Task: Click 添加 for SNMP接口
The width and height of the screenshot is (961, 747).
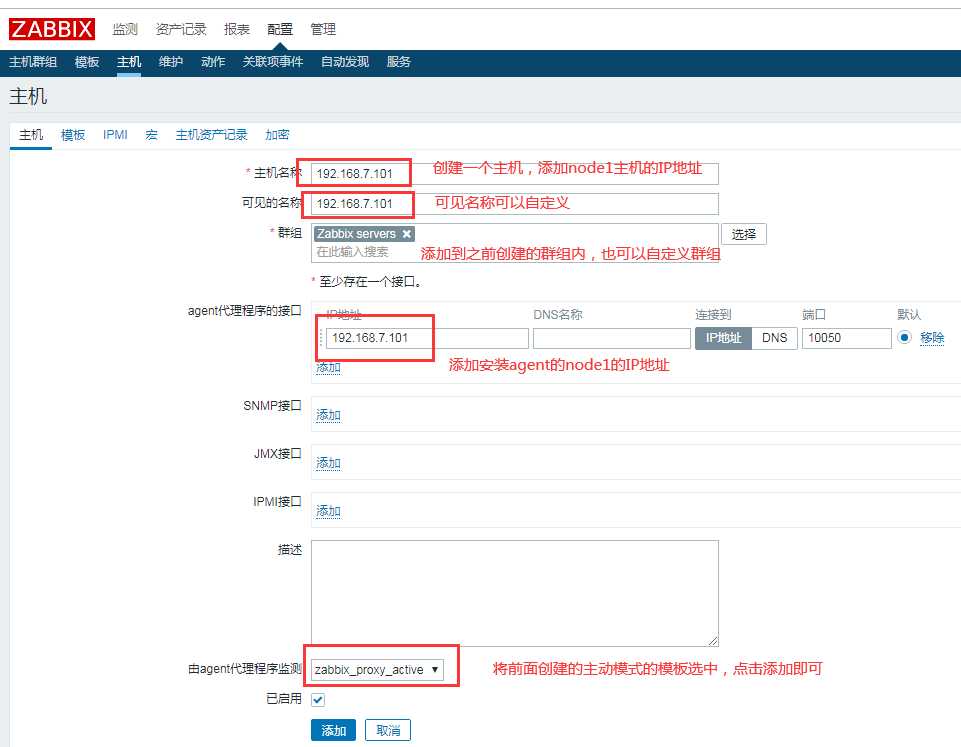Action: point(328,415)
